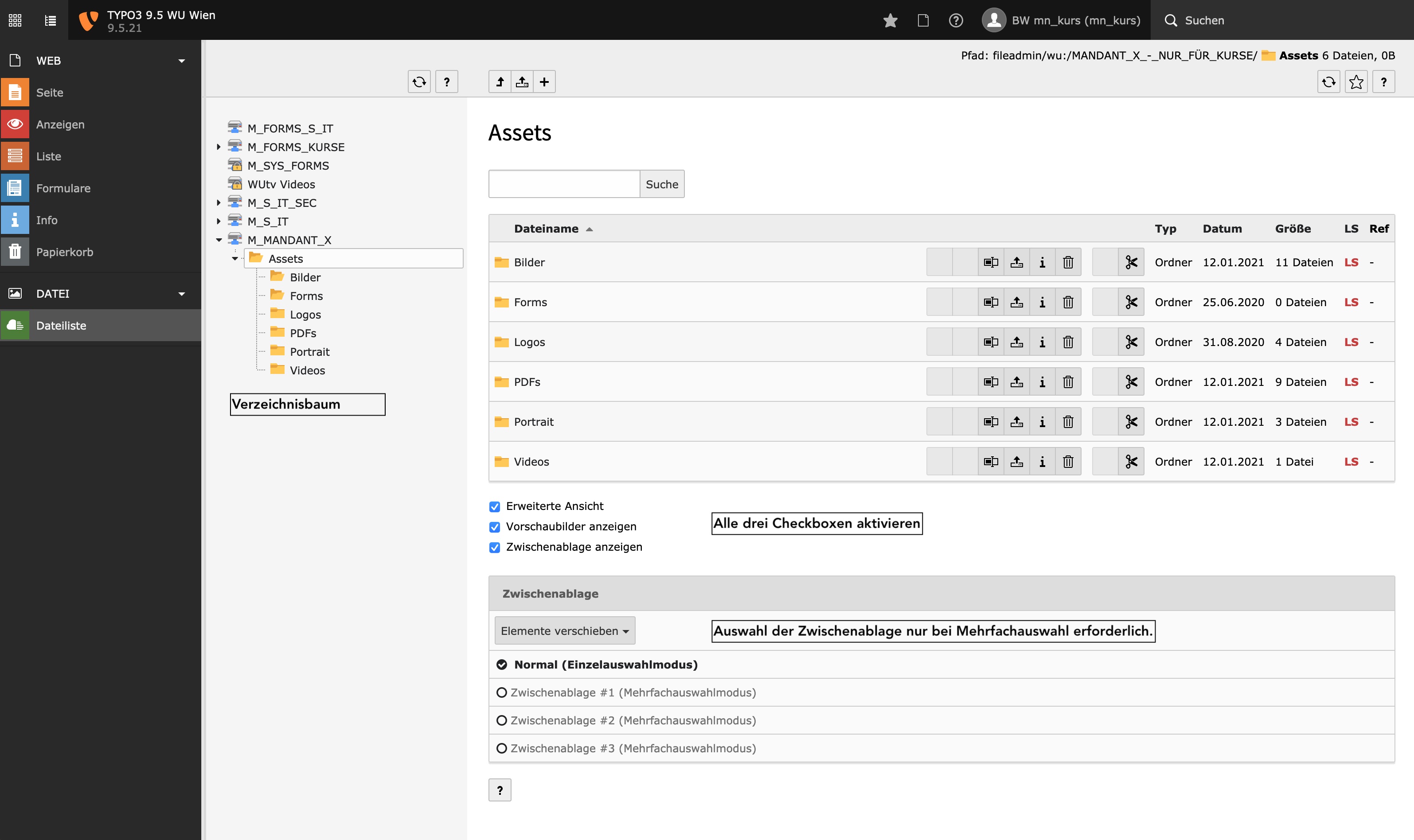This screenshot has width=1414, height=840.
Task: Collapse M_MANDANT_X tree node
Action: point(219,240)
